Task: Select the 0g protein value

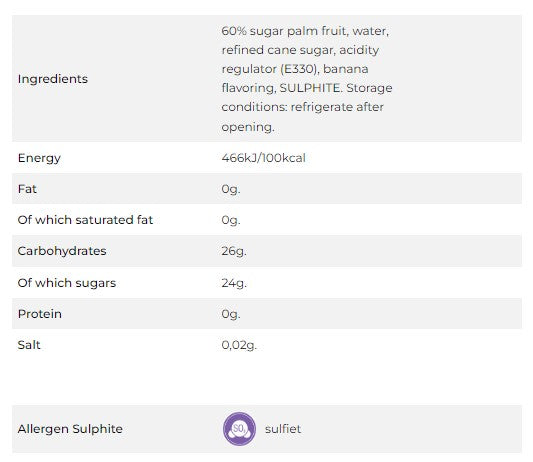Action: (231, 314)
